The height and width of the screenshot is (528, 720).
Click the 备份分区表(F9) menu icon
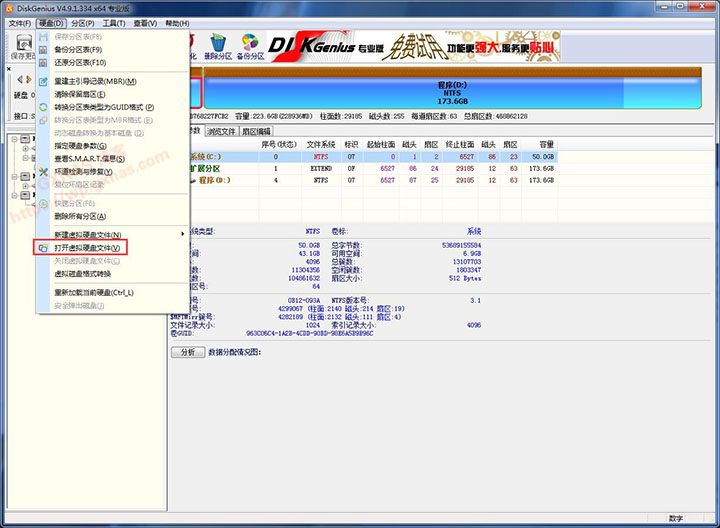tap(43, 49)
